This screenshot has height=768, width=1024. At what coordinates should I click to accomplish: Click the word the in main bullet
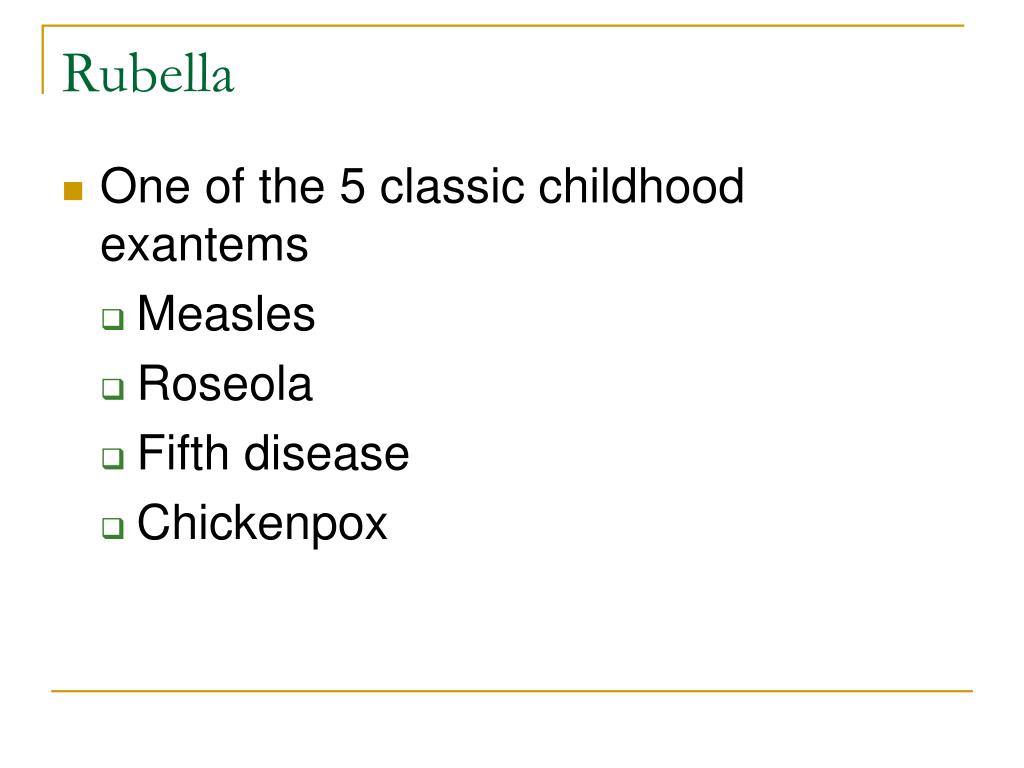291,186
